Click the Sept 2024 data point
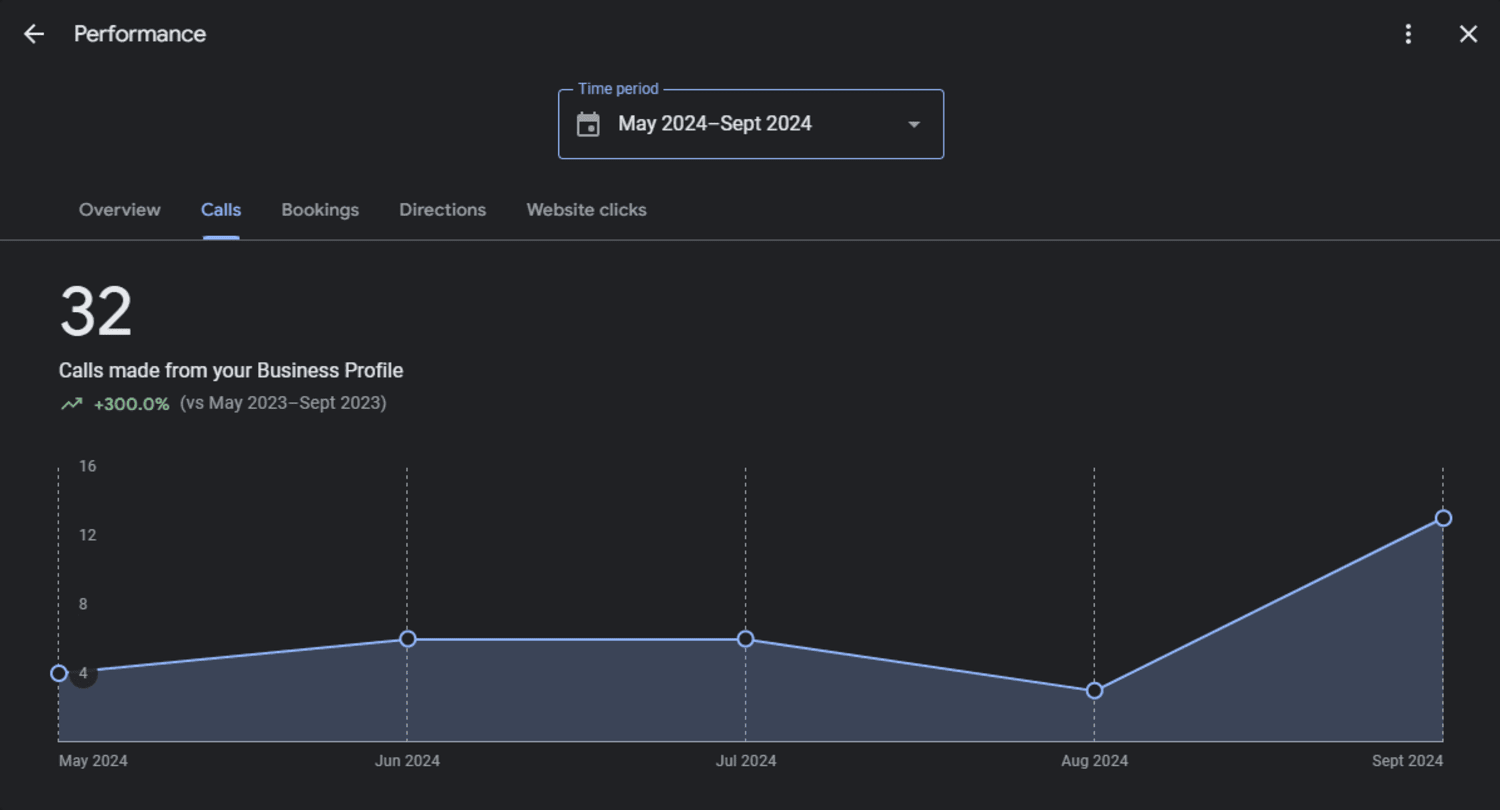 click(1443, 518)
